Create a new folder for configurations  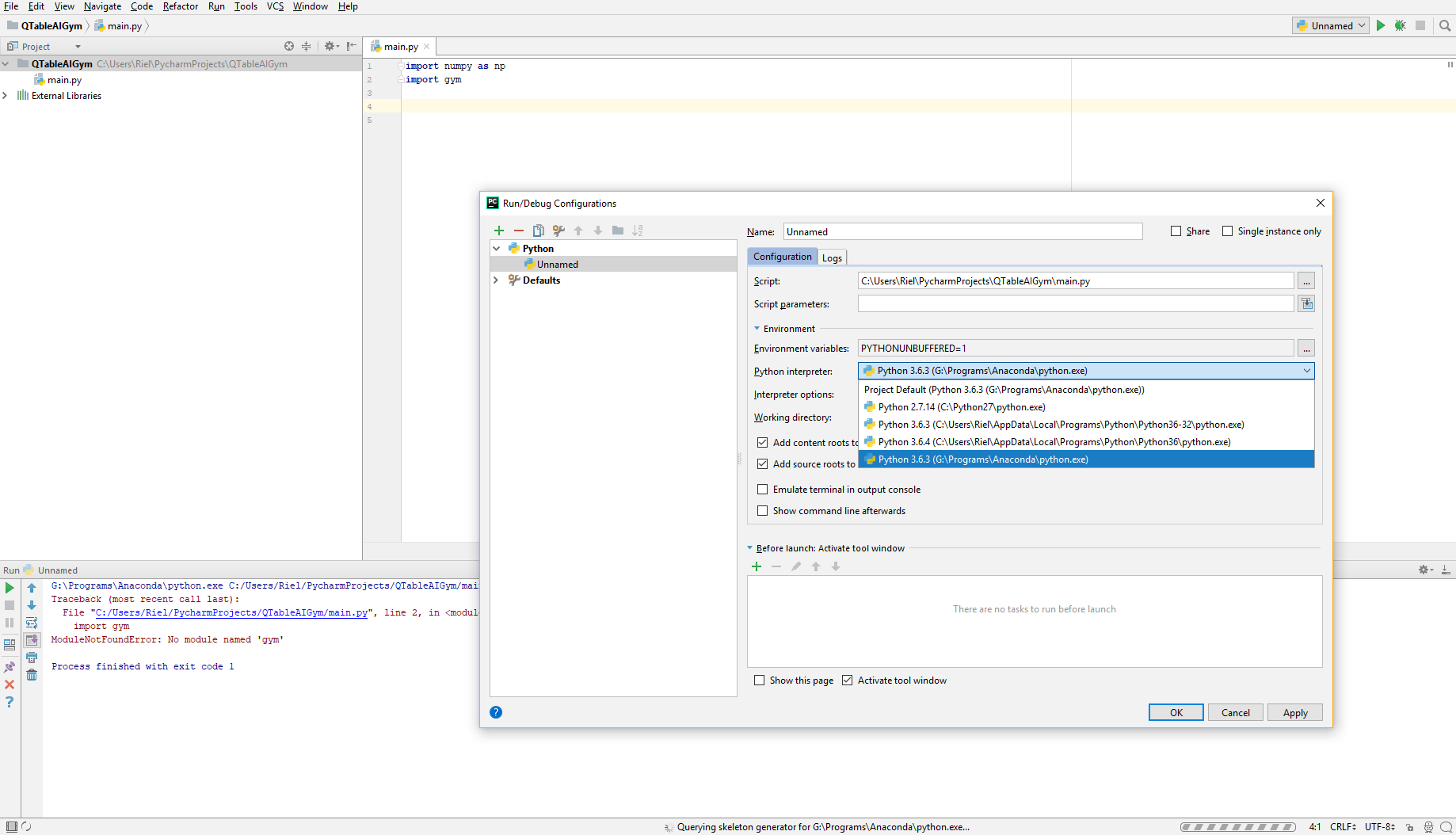618,231
